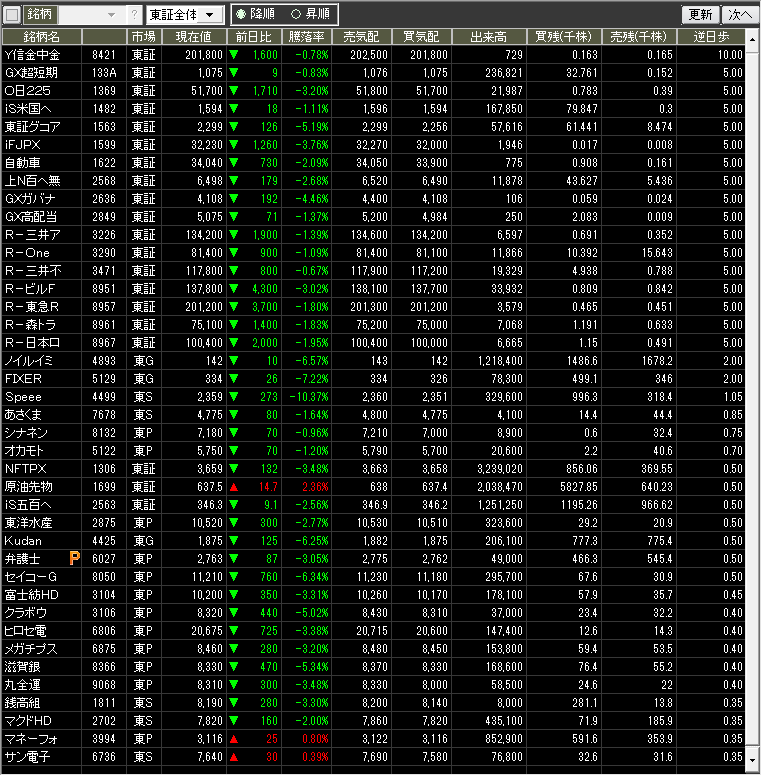Expand the 銘柄 combo box arrow
The image size is (762, 776).
111,15
